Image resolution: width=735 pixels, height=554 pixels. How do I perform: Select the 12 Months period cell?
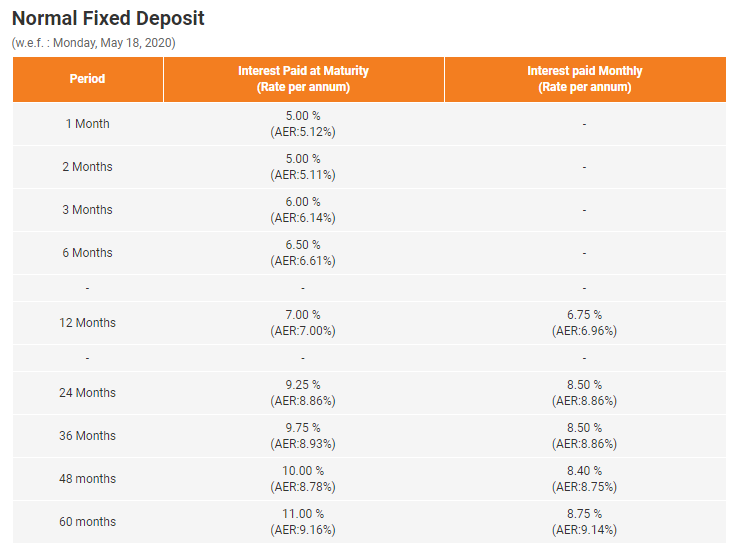[x=88, y=323]
